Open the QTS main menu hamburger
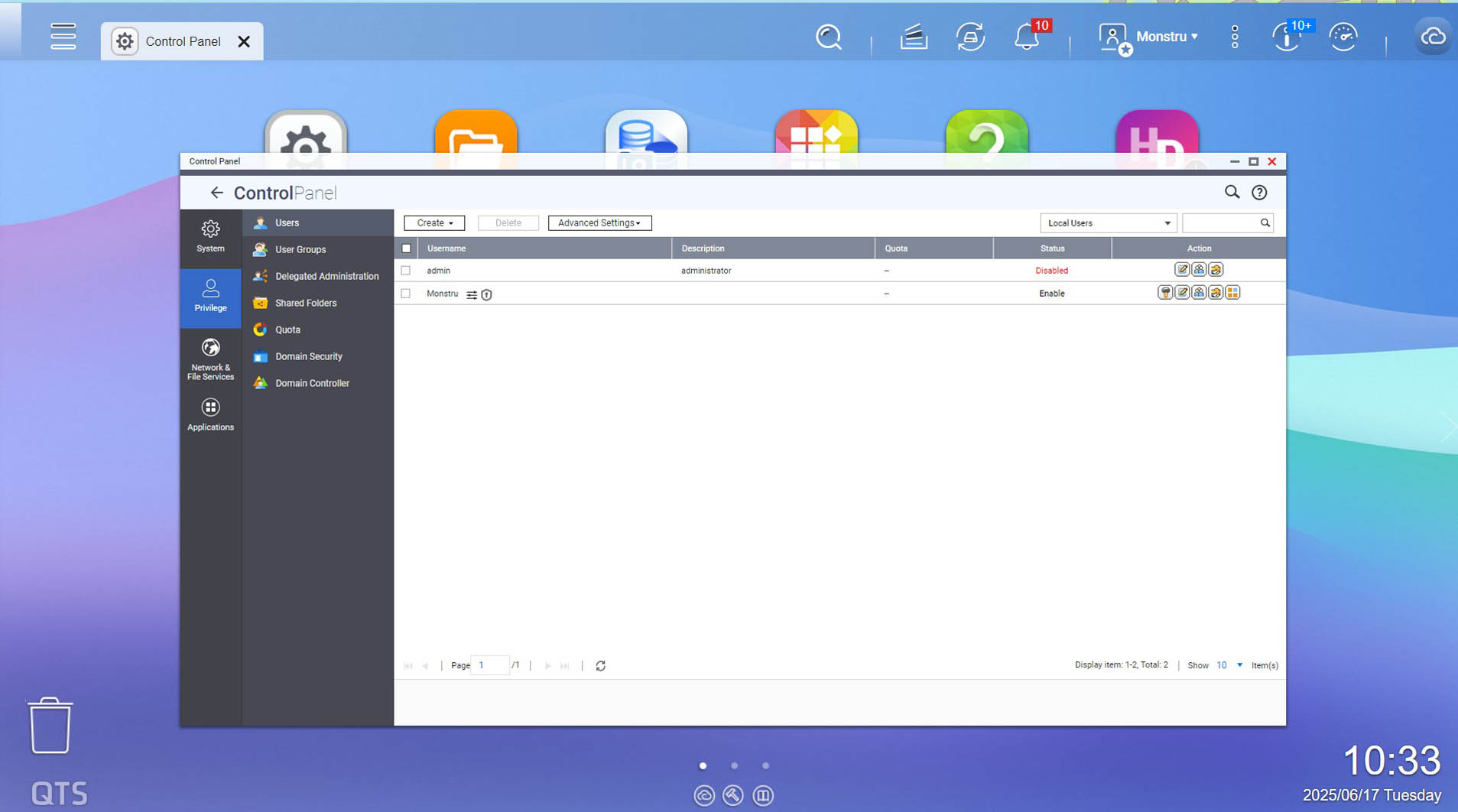The height and width of the screenshot is (812, 1458). pos(63,36)
